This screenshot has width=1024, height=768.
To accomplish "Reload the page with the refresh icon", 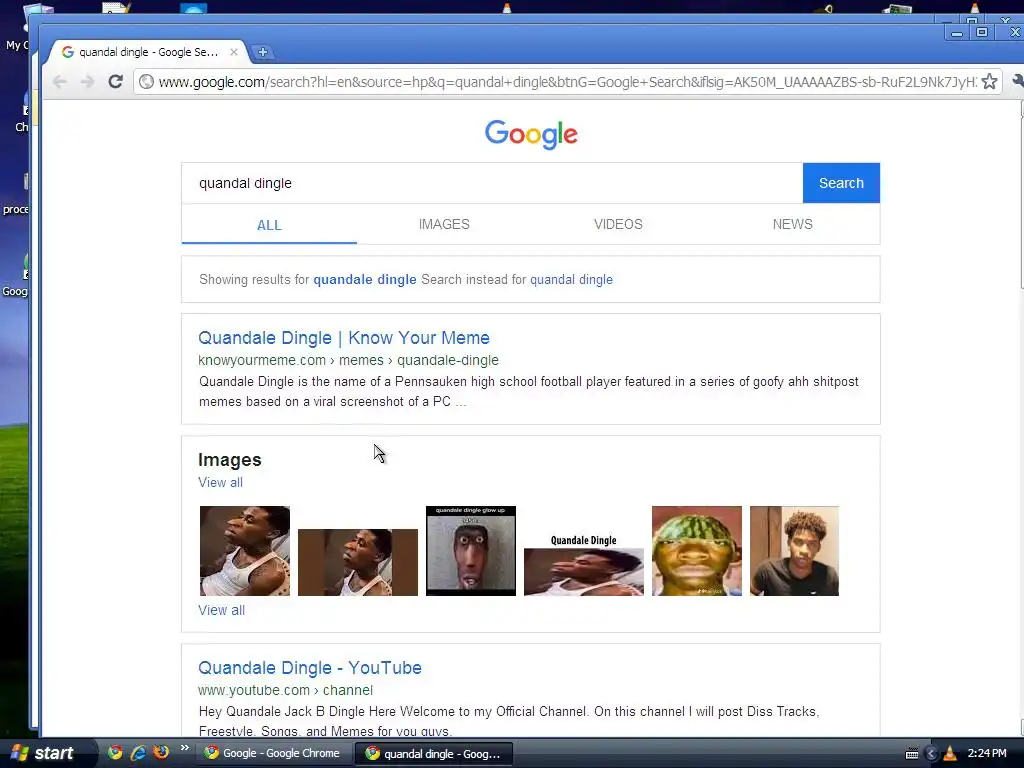I will 116,82.
